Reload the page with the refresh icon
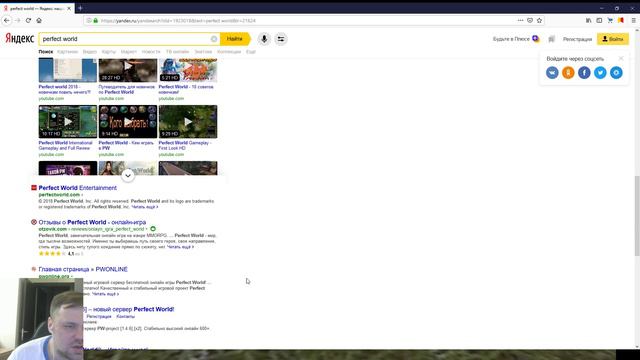This screenshot has height=360, width=640. point(28,20)
